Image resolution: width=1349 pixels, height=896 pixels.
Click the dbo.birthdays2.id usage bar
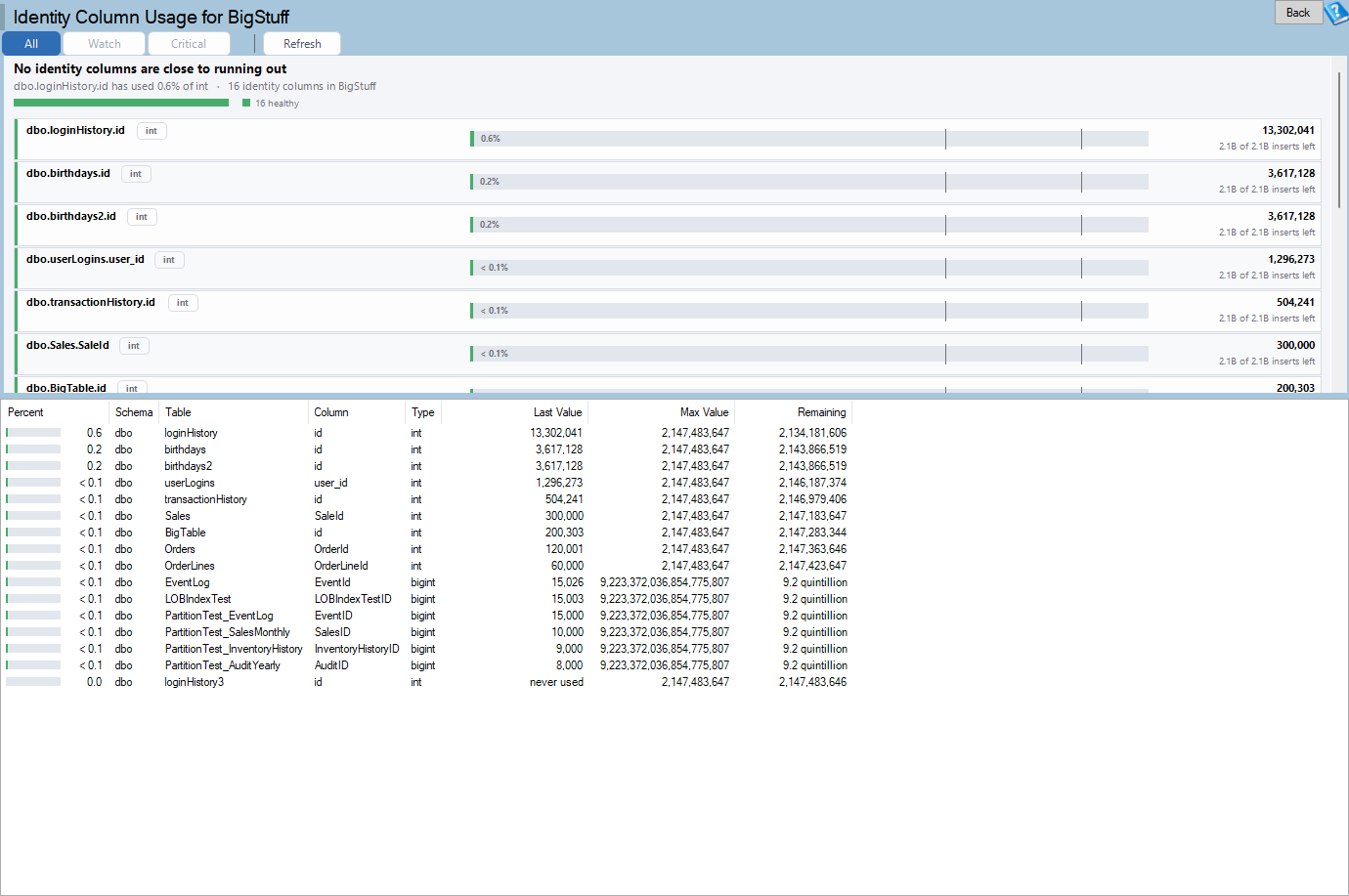click(x=809, y=225)
